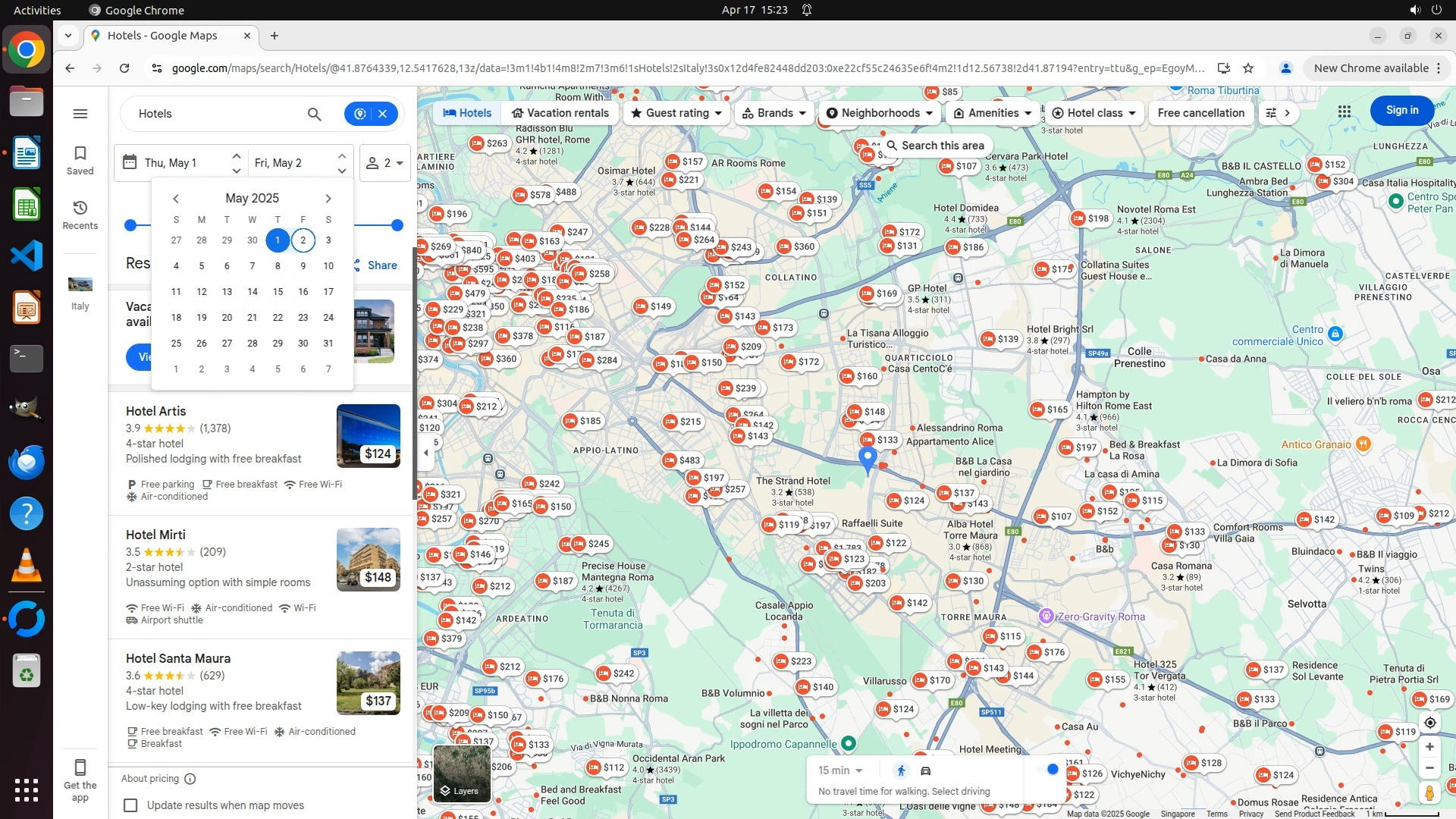This screenshot has width=1456, height=819.
Task: Click the search magnifier icon
Action: (314, 114)
